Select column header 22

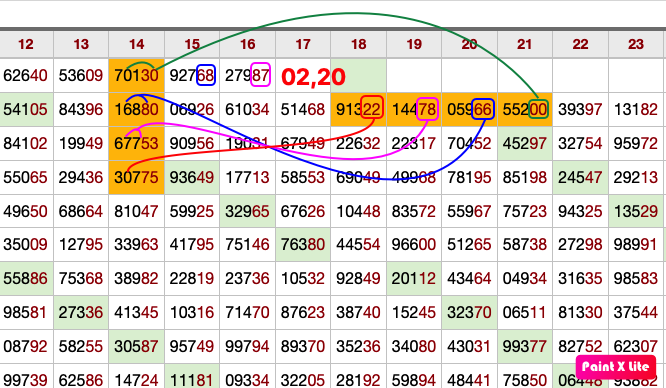click(580, 44)
